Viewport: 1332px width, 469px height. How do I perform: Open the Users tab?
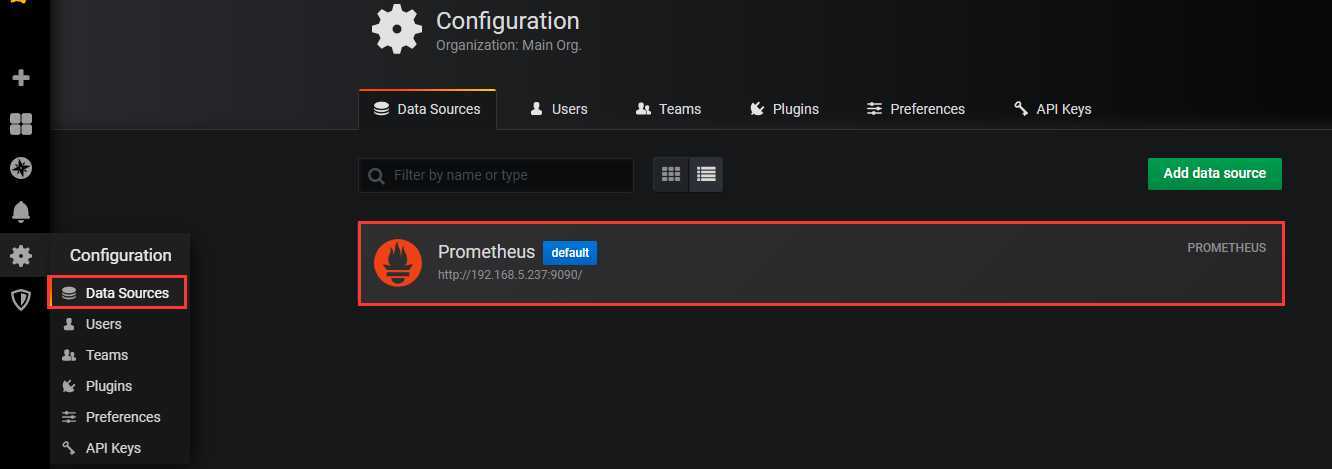[558, 109]
